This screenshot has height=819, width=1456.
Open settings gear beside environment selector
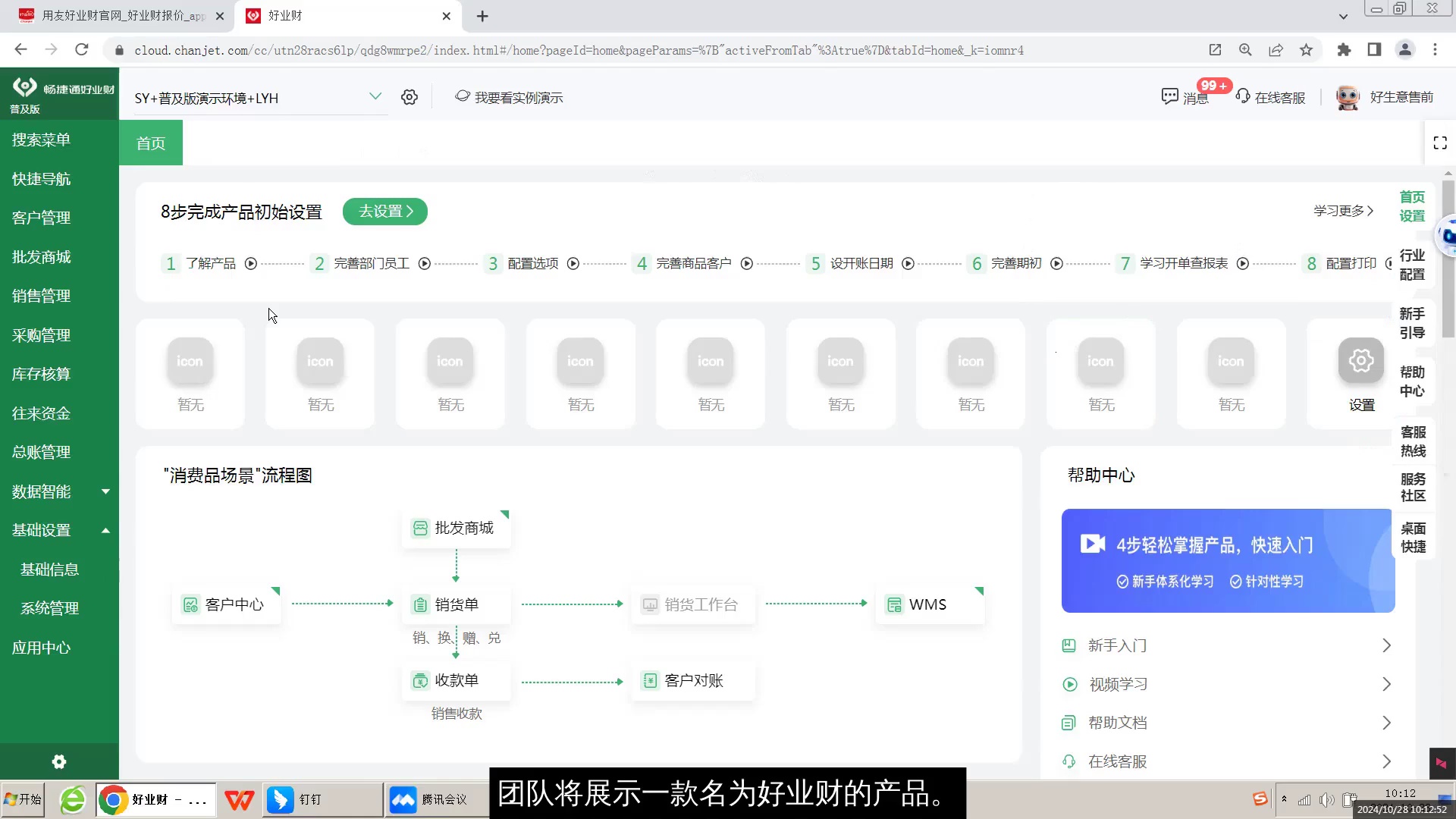coord(409,97)
